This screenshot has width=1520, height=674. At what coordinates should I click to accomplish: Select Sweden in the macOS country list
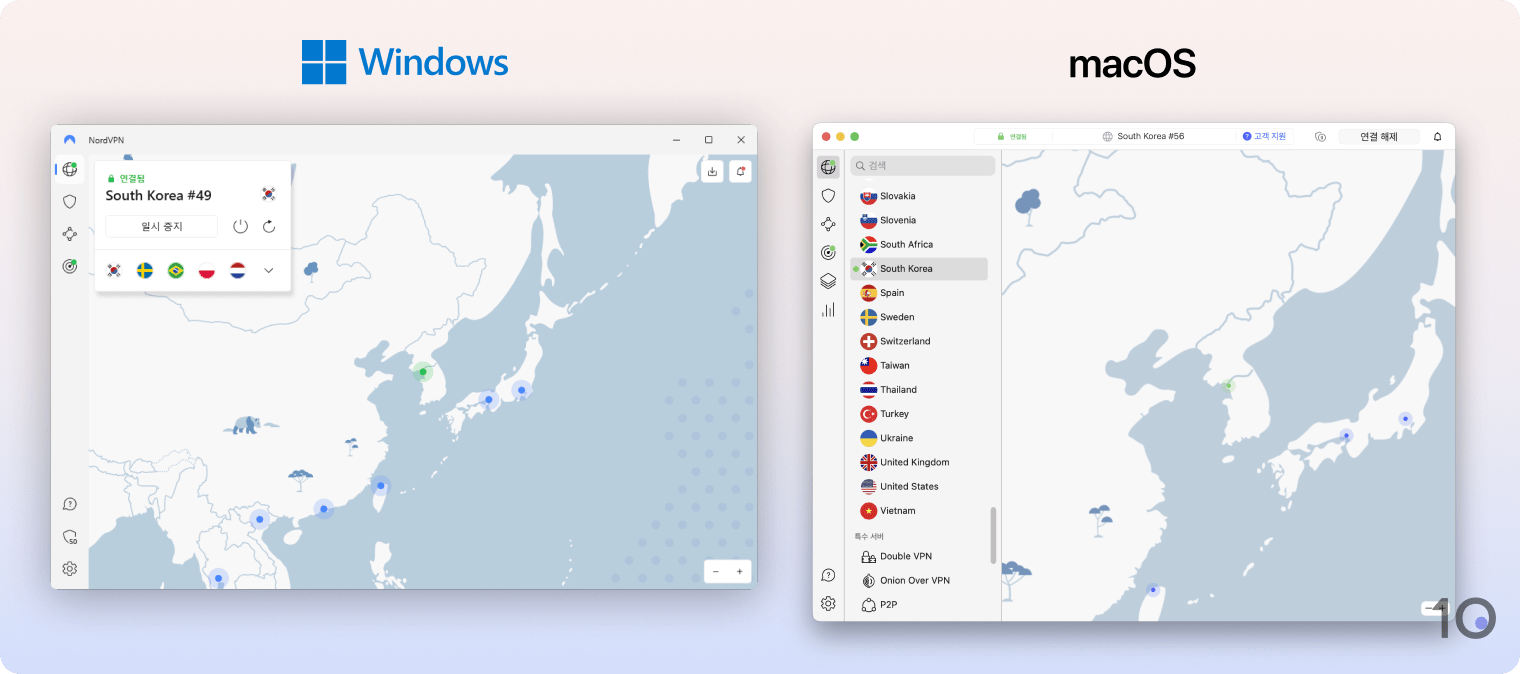[x=919, y=317]
